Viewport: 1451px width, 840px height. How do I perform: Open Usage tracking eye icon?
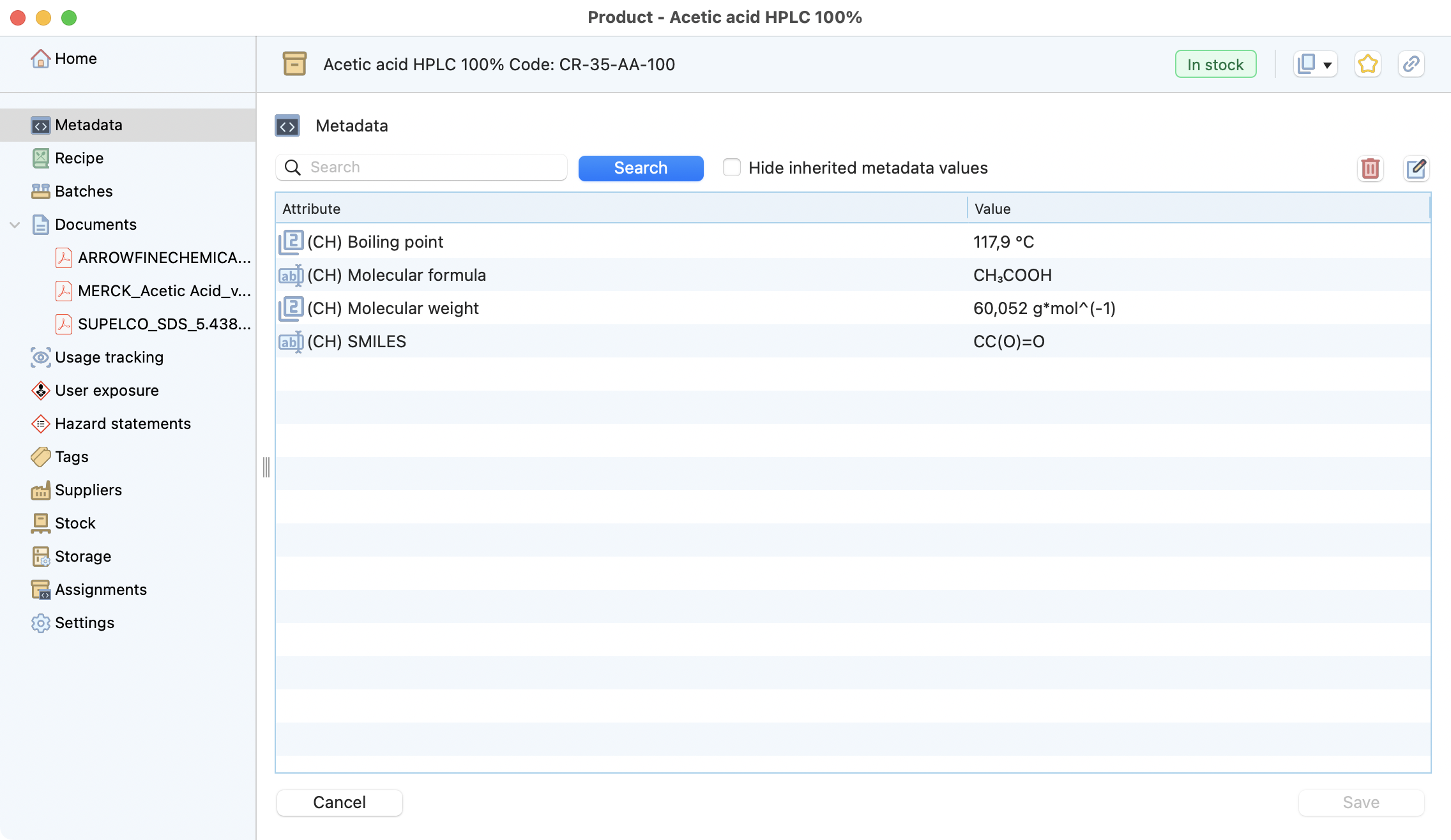tap(40, 357)
